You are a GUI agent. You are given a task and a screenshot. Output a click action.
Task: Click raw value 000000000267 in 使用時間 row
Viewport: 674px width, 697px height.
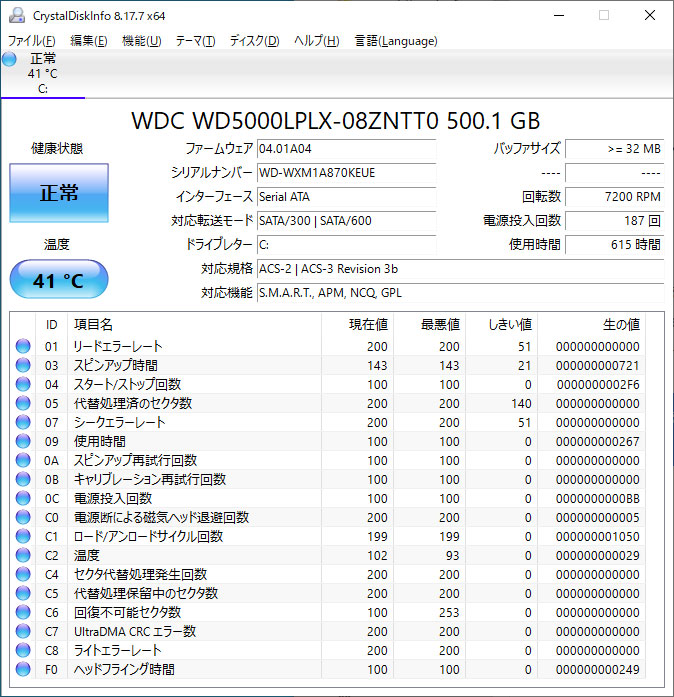598,441
